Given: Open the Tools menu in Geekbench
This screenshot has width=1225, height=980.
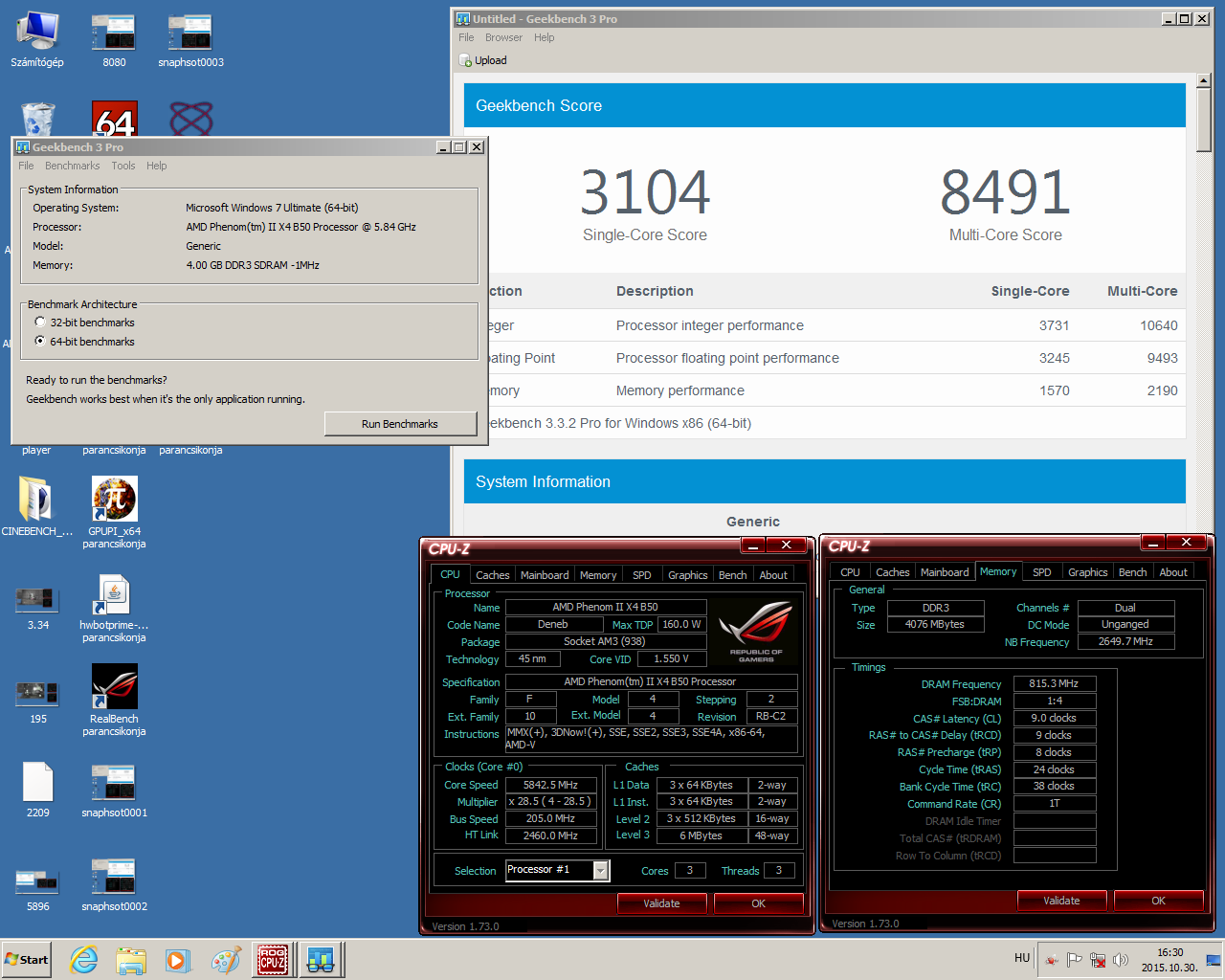Looking at the screenshot, I should coord(123,166).
